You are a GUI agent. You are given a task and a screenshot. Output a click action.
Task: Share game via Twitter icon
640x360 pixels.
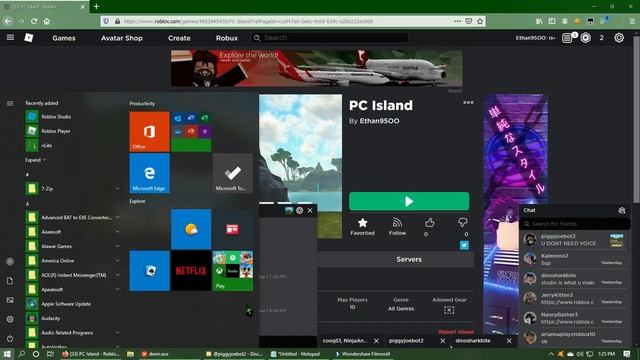pyautogui.click(x=464, y=245)
